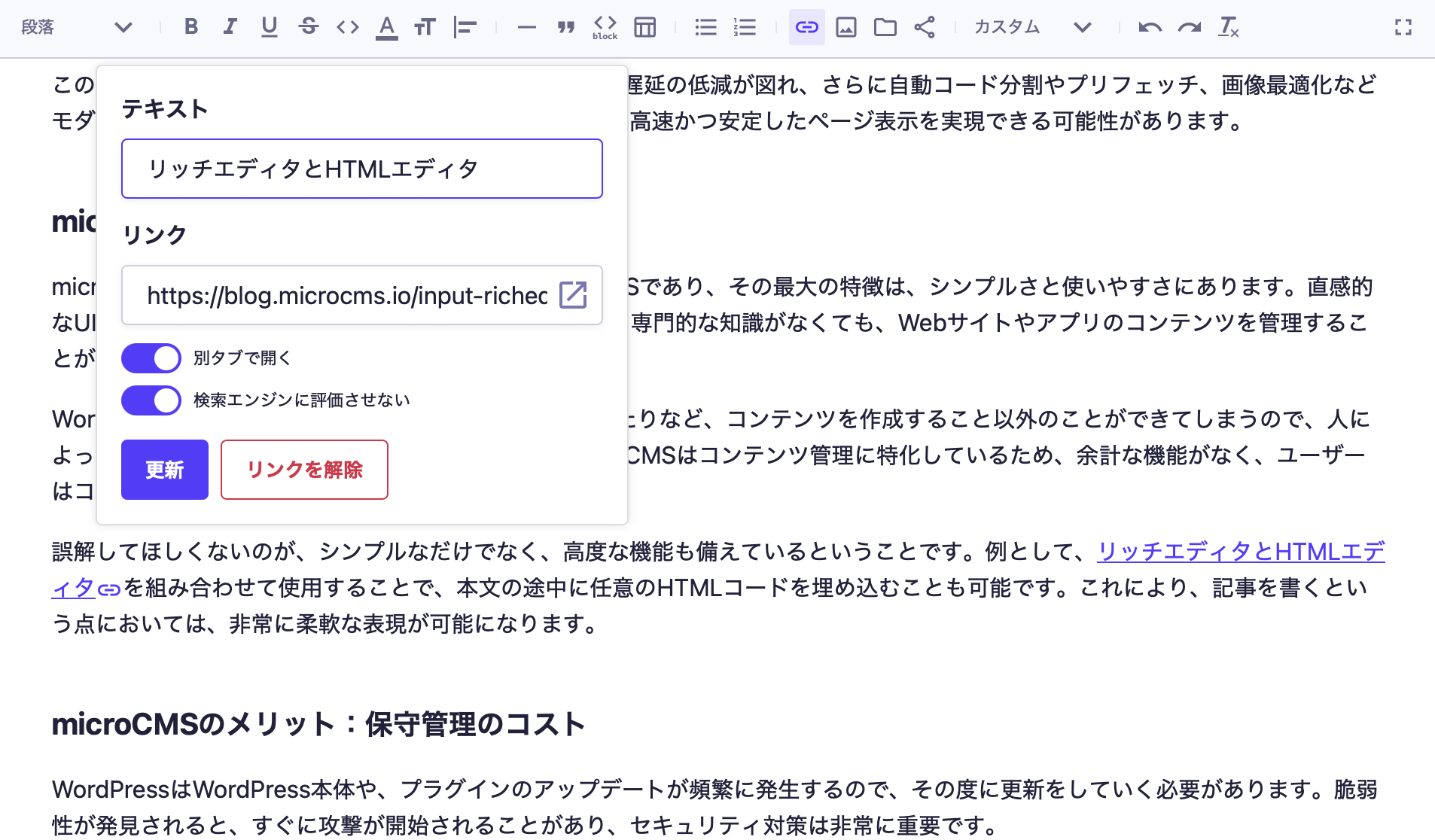
Task: Toggle the link icon in the toolbar
Action: click(x=806, y=27)
